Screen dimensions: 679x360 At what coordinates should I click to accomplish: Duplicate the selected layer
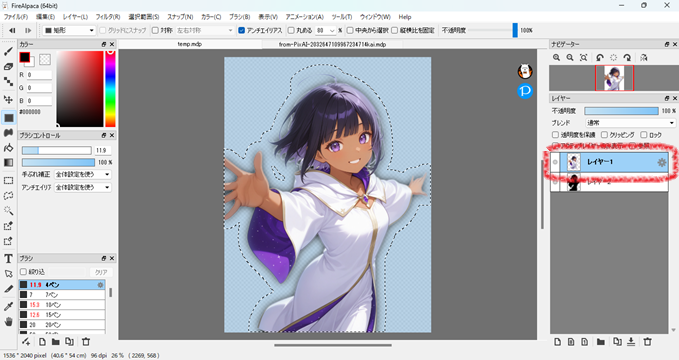(618, 342)
